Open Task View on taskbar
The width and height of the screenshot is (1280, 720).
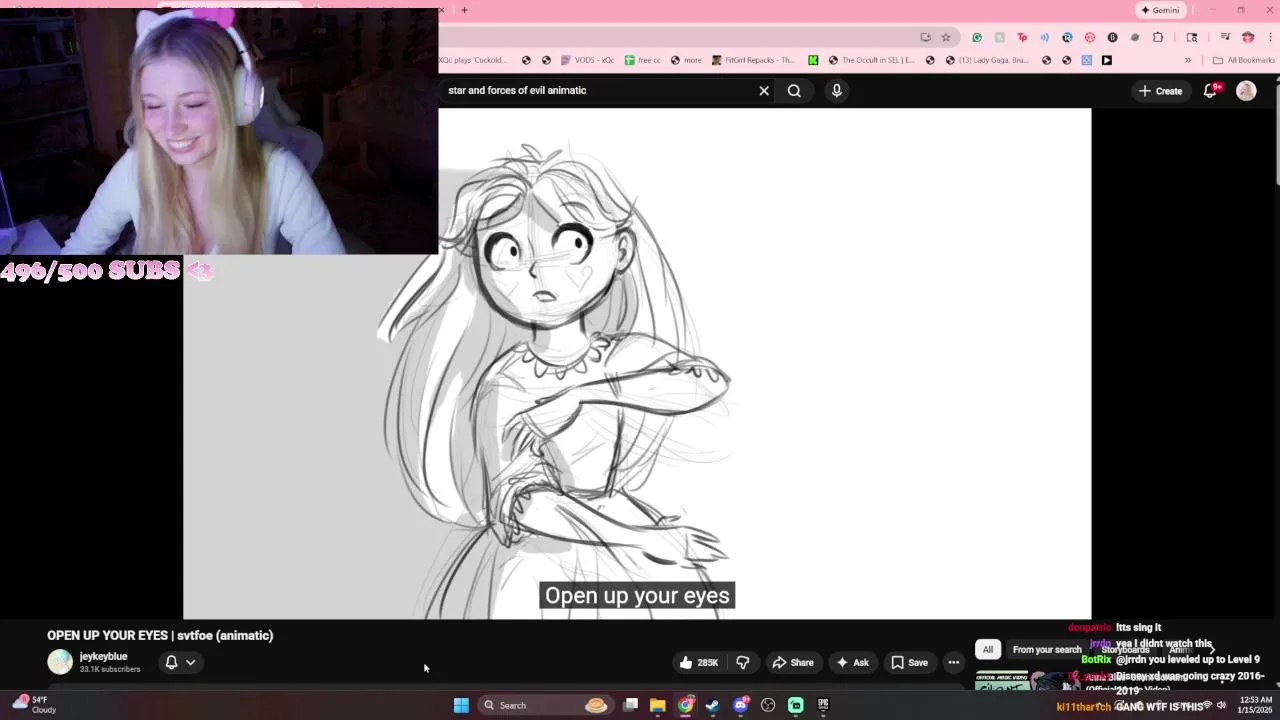[x=631, y=705]
